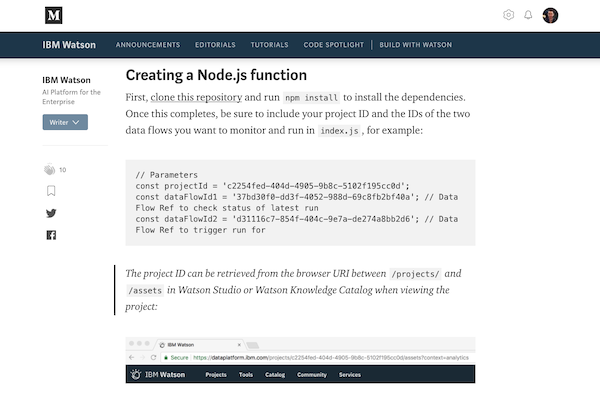Follow the "clone this repository" link
Image resolution: width=600 pixels, height=401 pixels.
(197, 97)
